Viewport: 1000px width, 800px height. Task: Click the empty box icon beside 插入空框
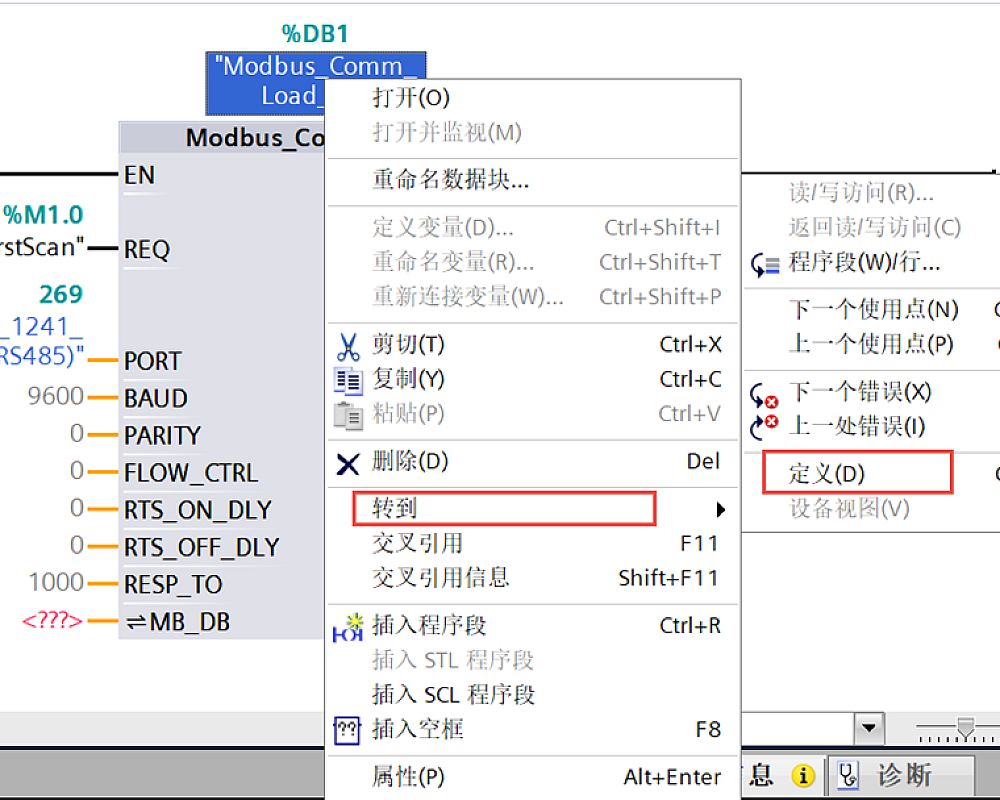pyautogui.click(x=346, y=730)
